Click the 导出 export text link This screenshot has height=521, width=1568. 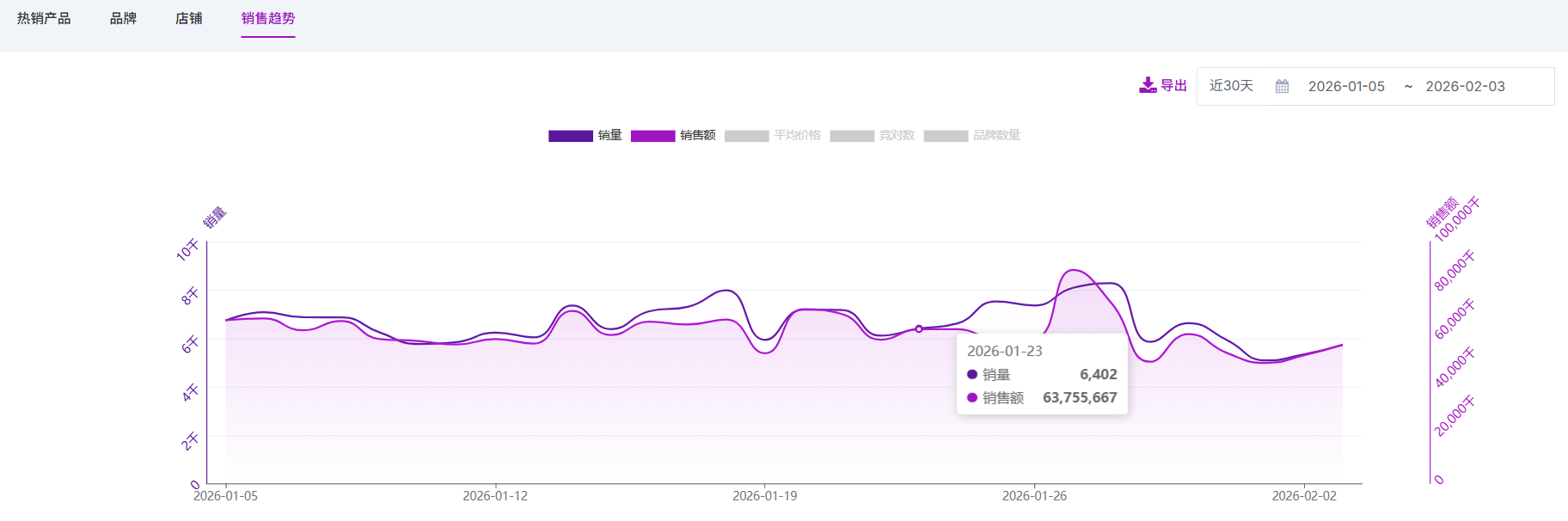click(1173, 85)
